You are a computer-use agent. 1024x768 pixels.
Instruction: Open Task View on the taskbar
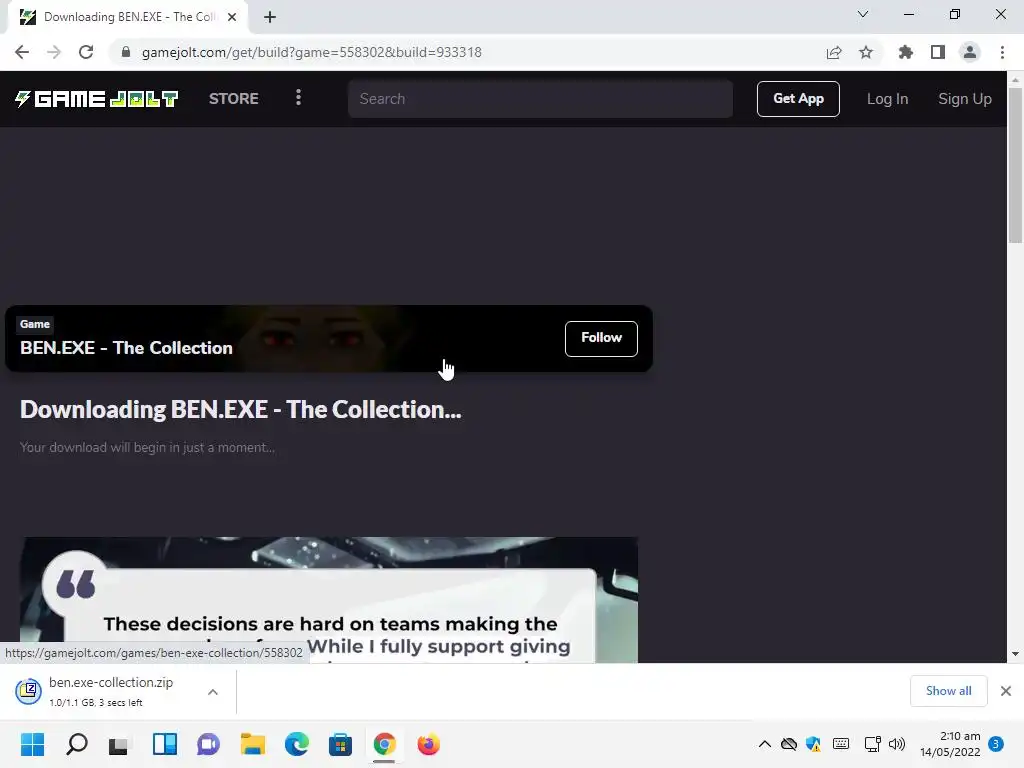[x=119, y=744]
